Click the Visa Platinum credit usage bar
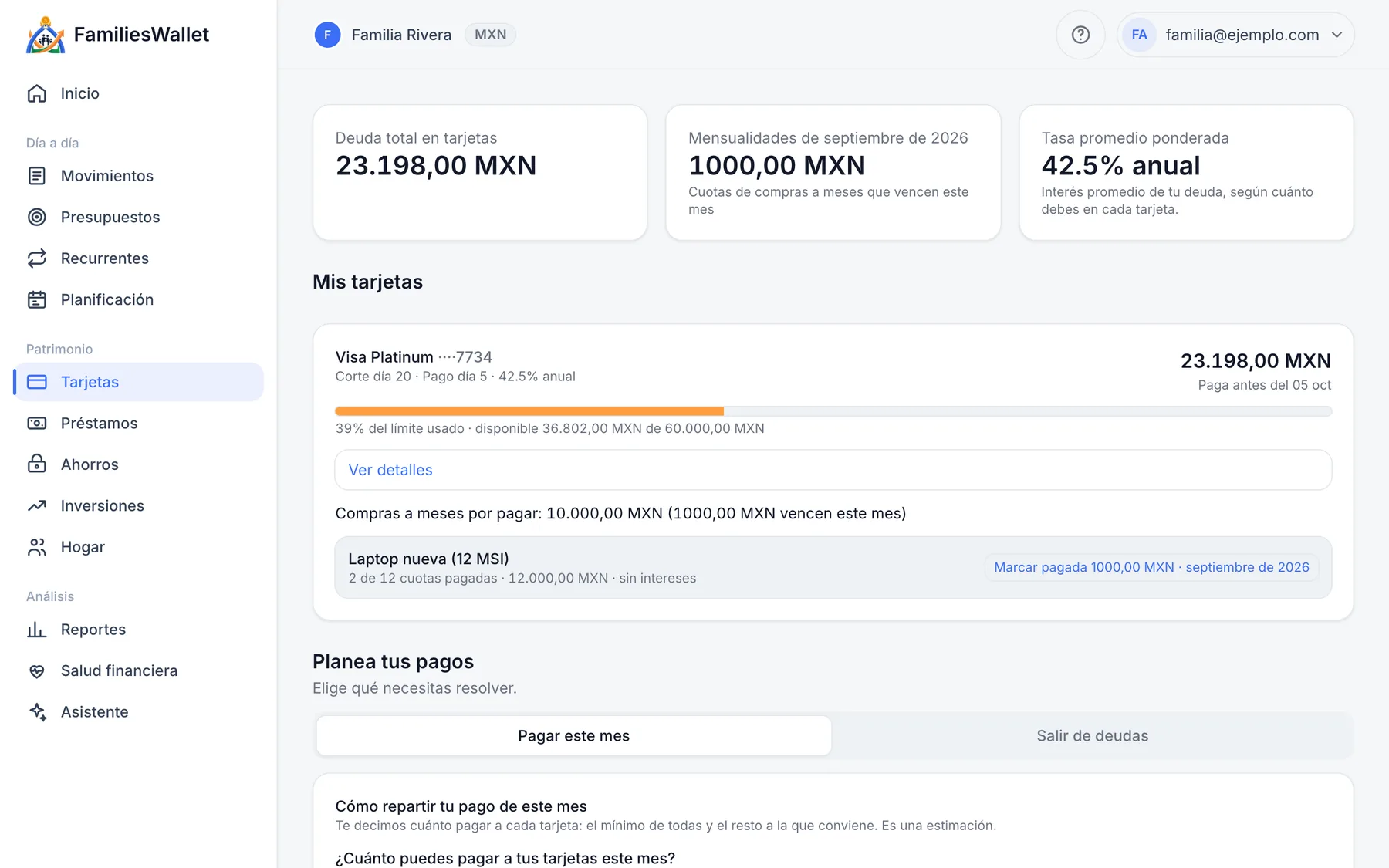Screen dimensions: 1389x868 point(833,411)
